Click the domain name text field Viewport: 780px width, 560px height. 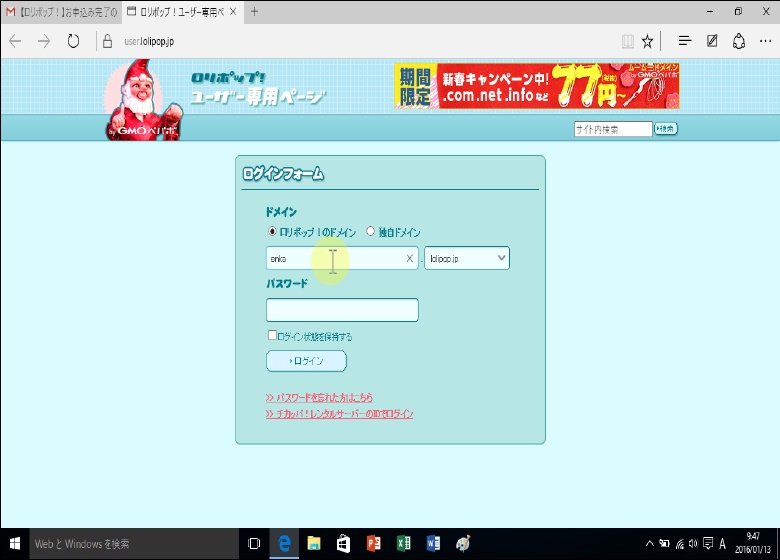point(342,259)
